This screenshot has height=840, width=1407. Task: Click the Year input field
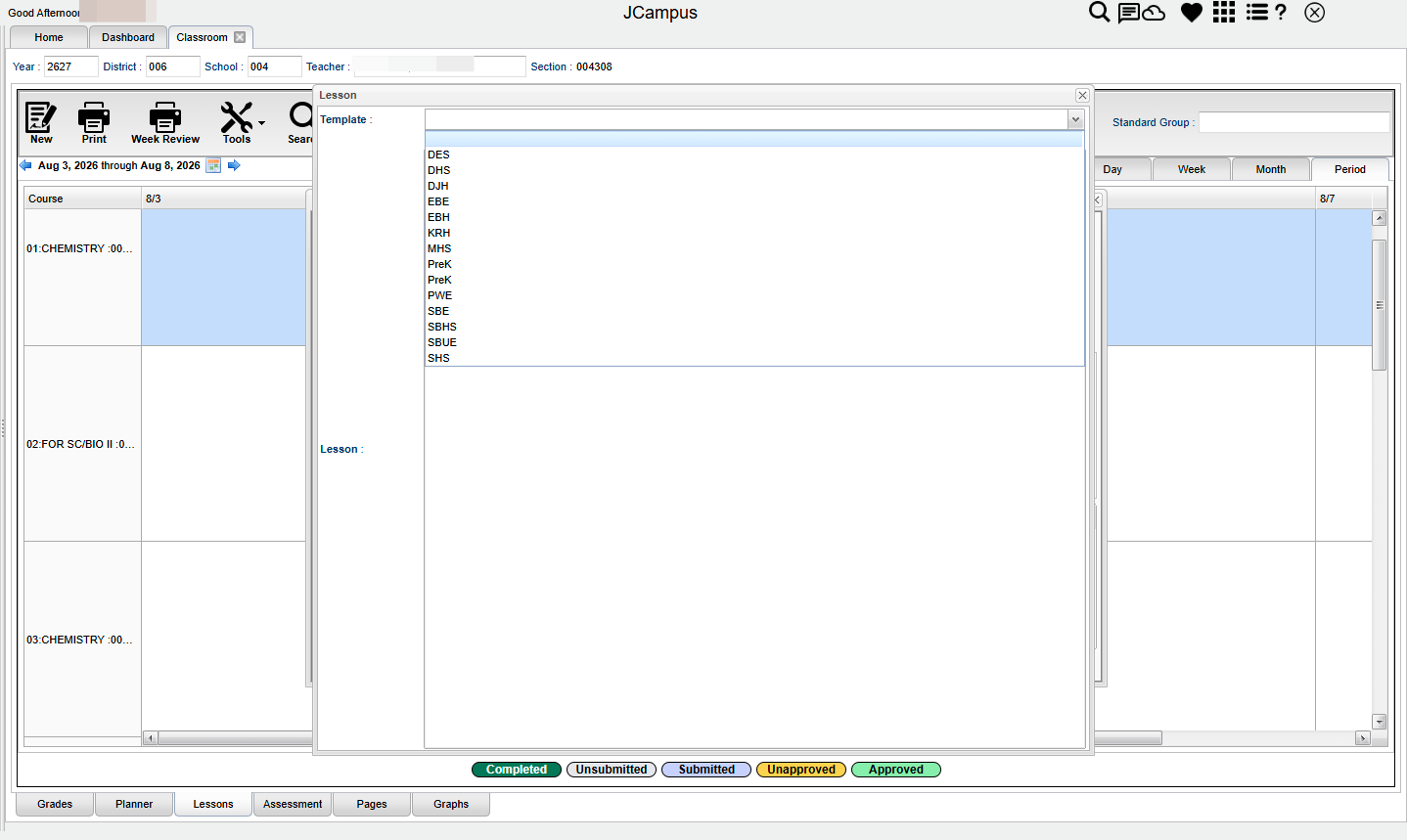pyautogui.click(x=71, y=66)
